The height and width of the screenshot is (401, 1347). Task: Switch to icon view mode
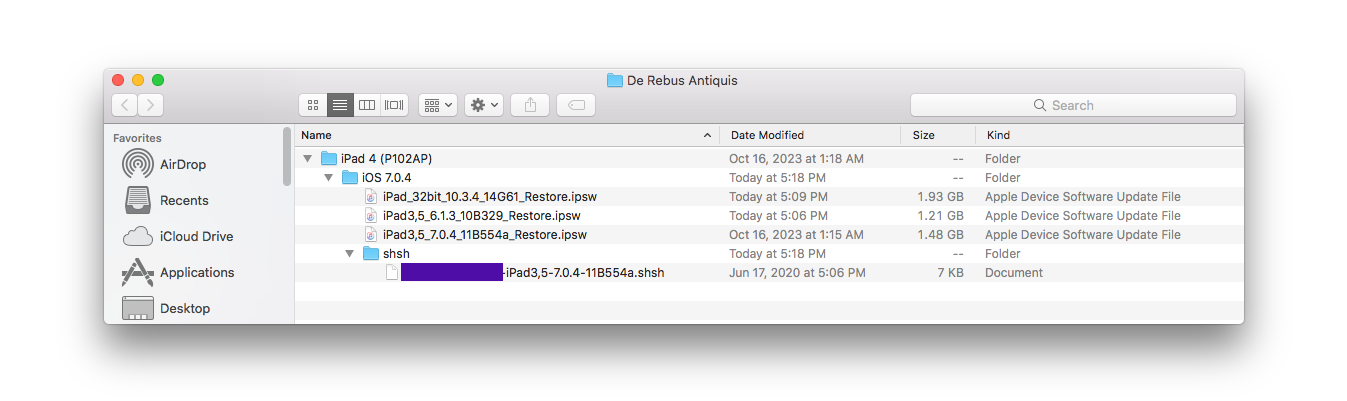[x=313, y=104]
